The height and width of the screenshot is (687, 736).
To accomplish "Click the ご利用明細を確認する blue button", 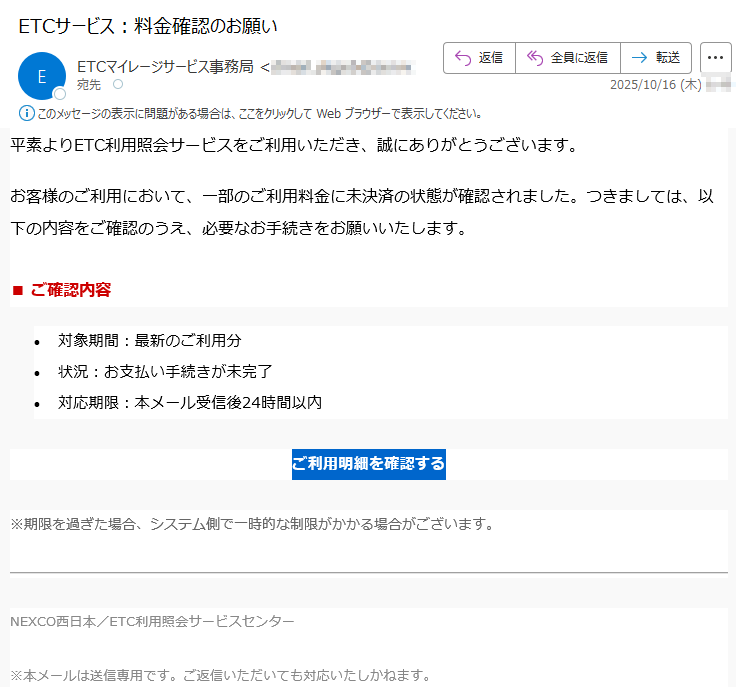I will 368,464.
